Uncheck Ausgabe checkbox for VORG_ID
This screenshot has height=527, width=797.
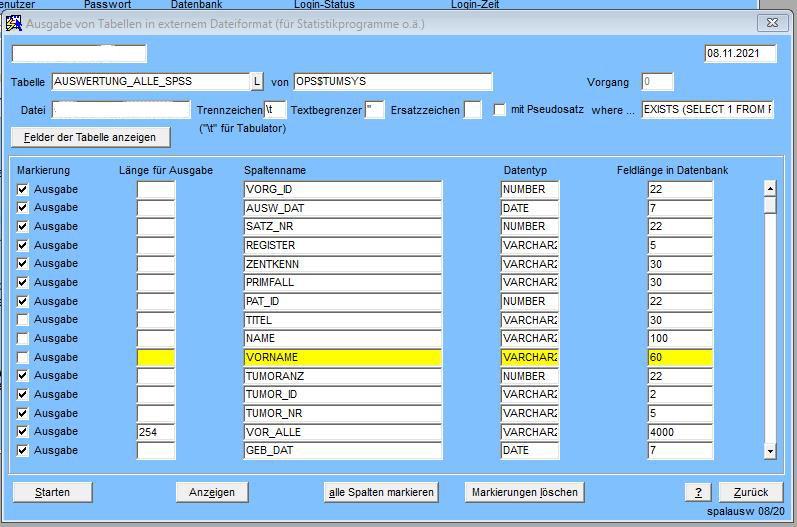point(23,189)
